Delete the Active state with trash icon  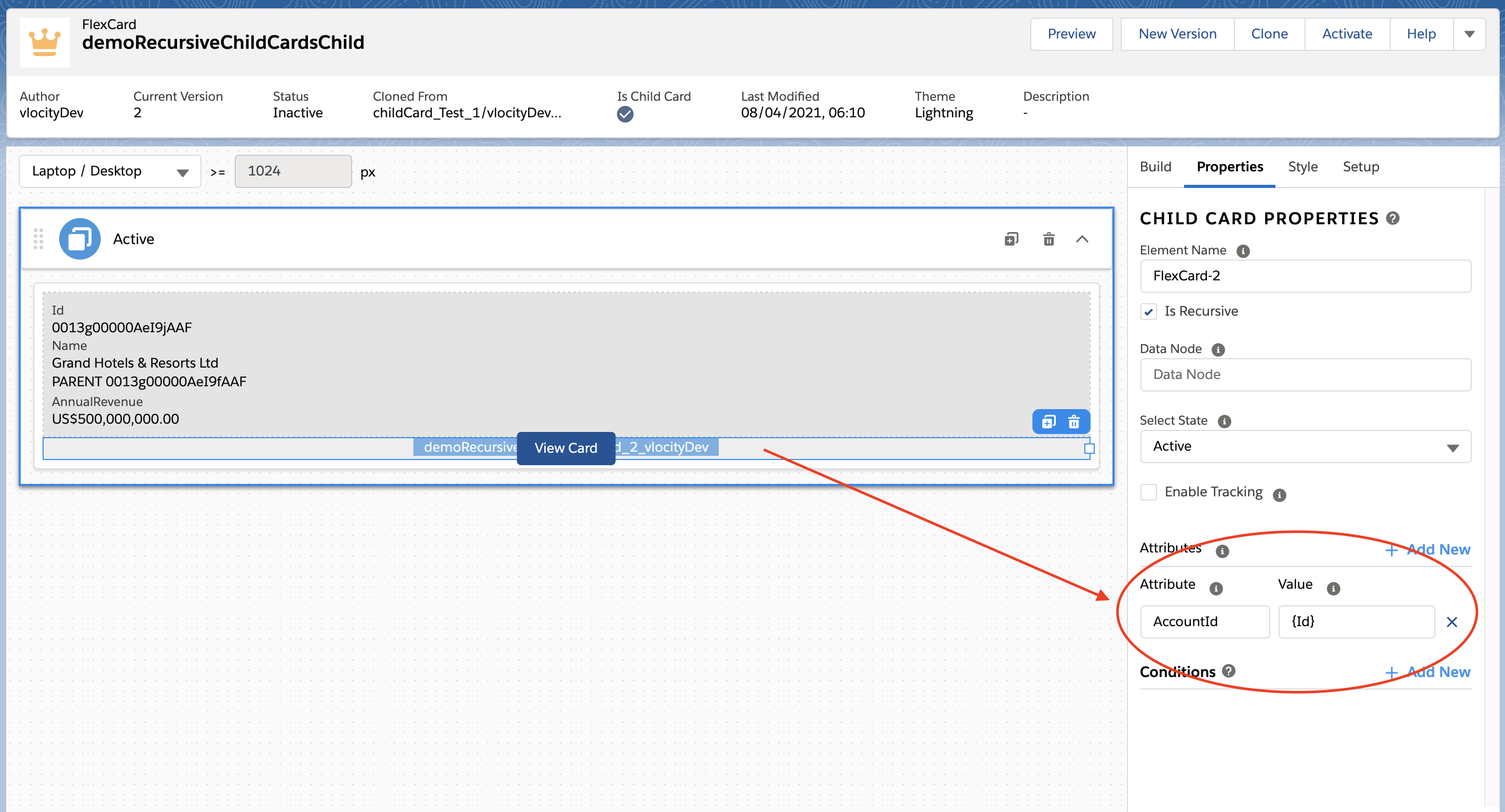click(1049, 239)
